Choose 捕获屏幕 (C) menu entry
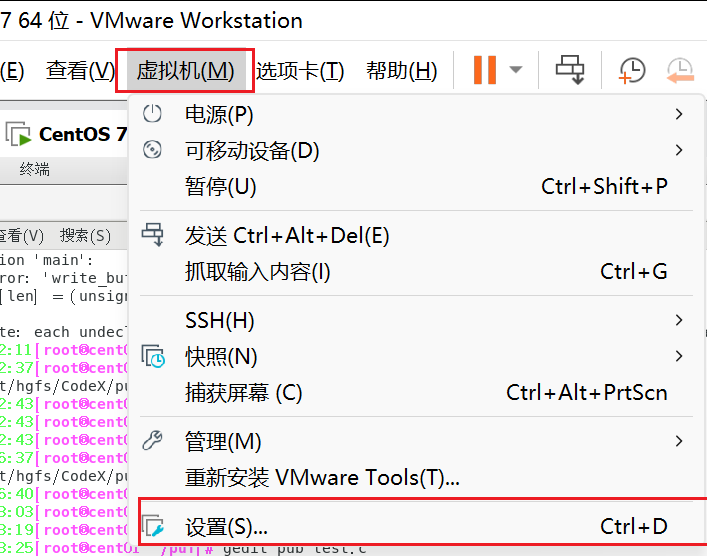Screen dimensions: 707x556 click(416, 393)
